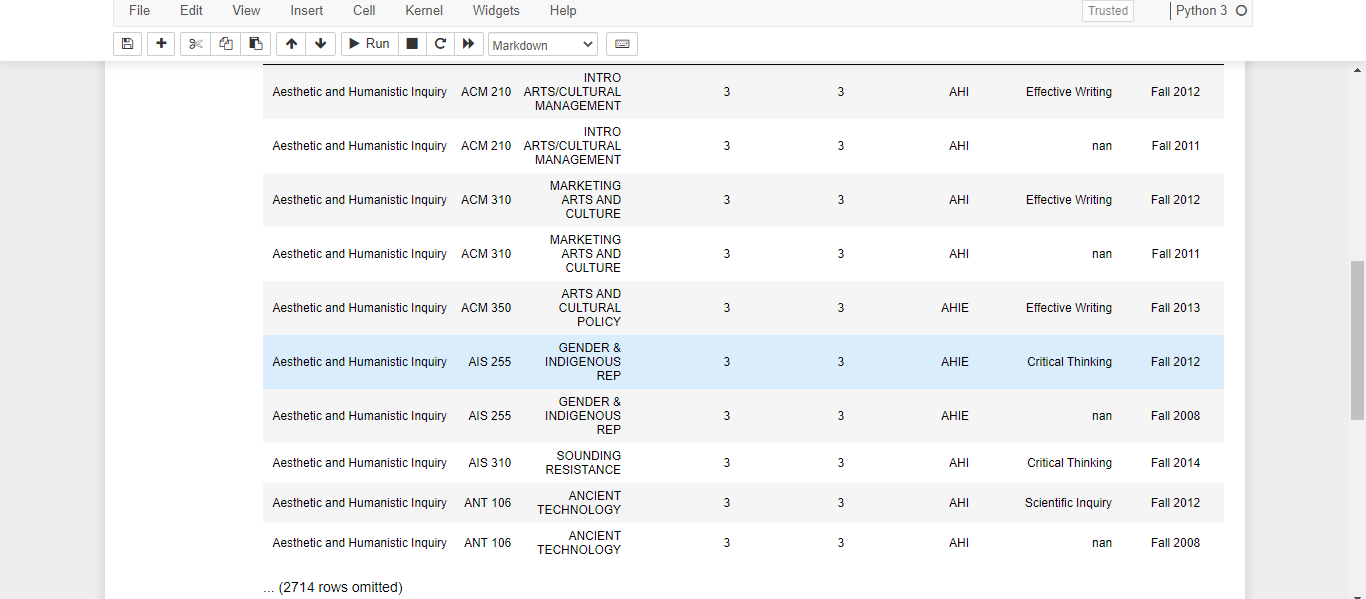
Task: Open the cell type dropdown showing Markdown
Action: 542,44
